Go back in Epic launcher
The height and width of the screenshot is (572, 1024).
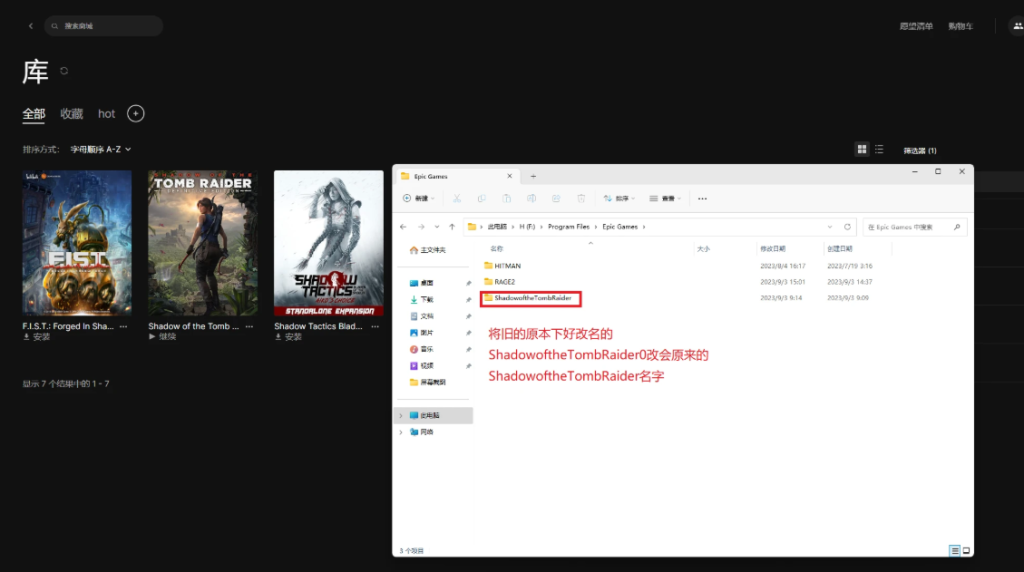31,26
